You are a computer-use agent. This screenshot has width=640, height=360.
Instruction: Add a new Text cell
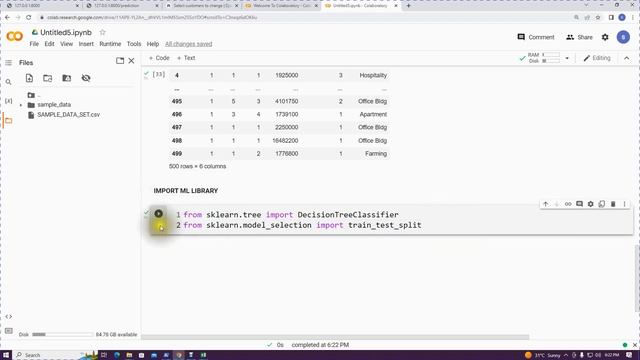pyautogui.click(x=186, y=58)
